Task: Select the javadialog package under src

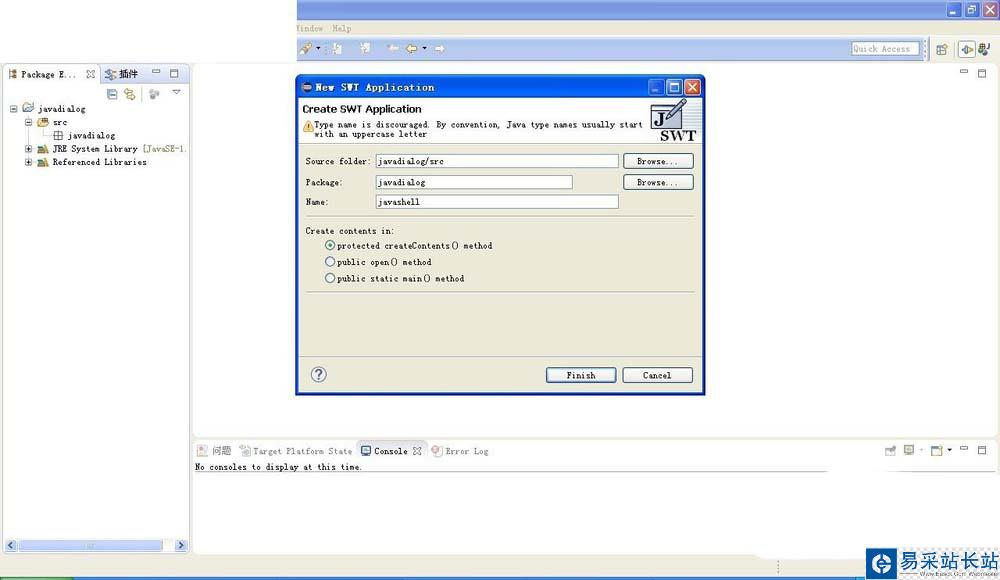Action: [x=84, y=135]
